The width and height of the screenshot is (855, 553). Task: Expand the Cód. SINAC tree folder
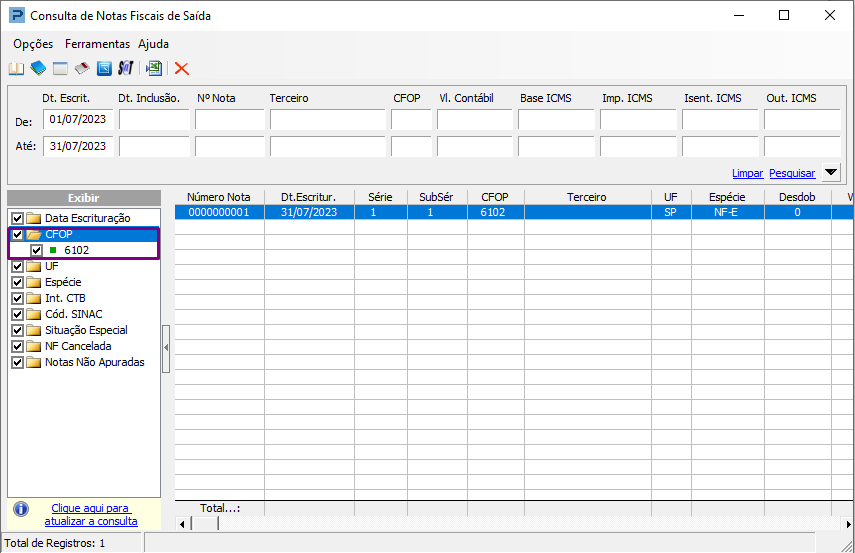tap(34, 315)
